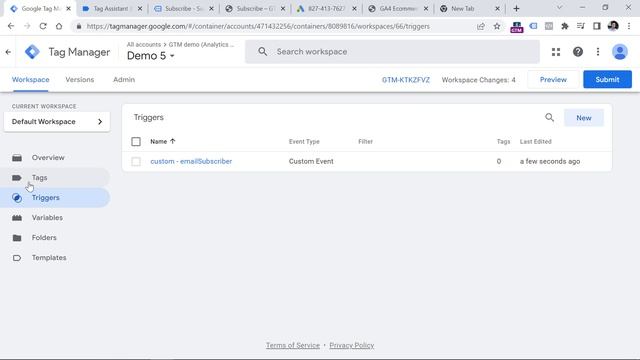Open the Folders section in sidebar
This screenshot has width=640, height=360.
(44, 238)
